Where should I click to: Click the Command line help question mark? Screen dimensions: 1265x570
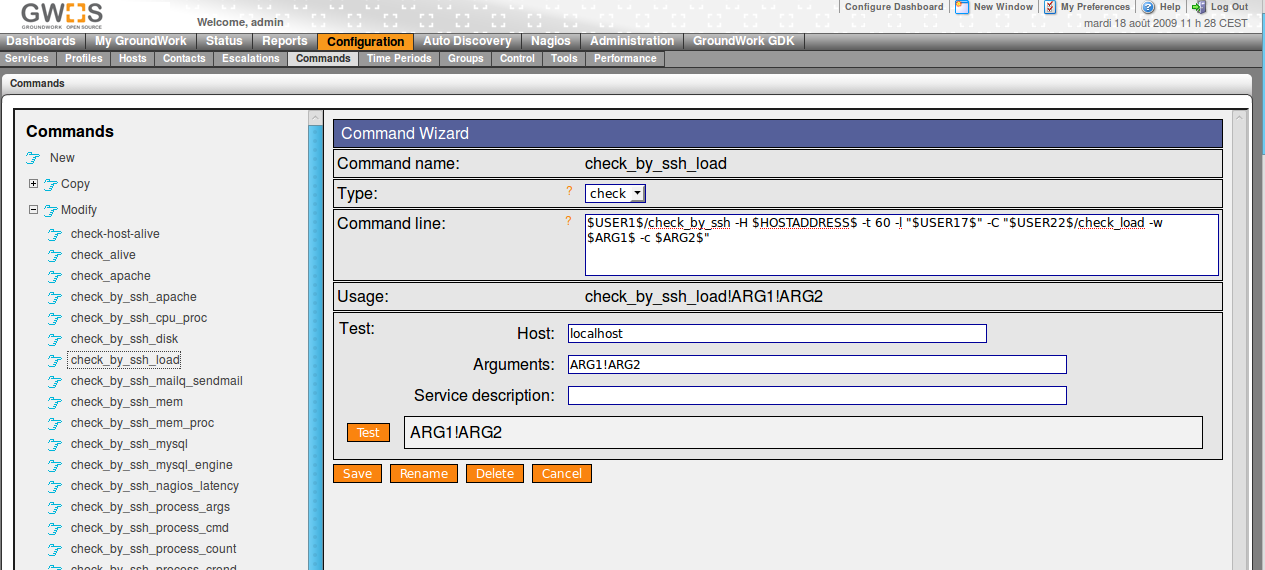point(569,220)
